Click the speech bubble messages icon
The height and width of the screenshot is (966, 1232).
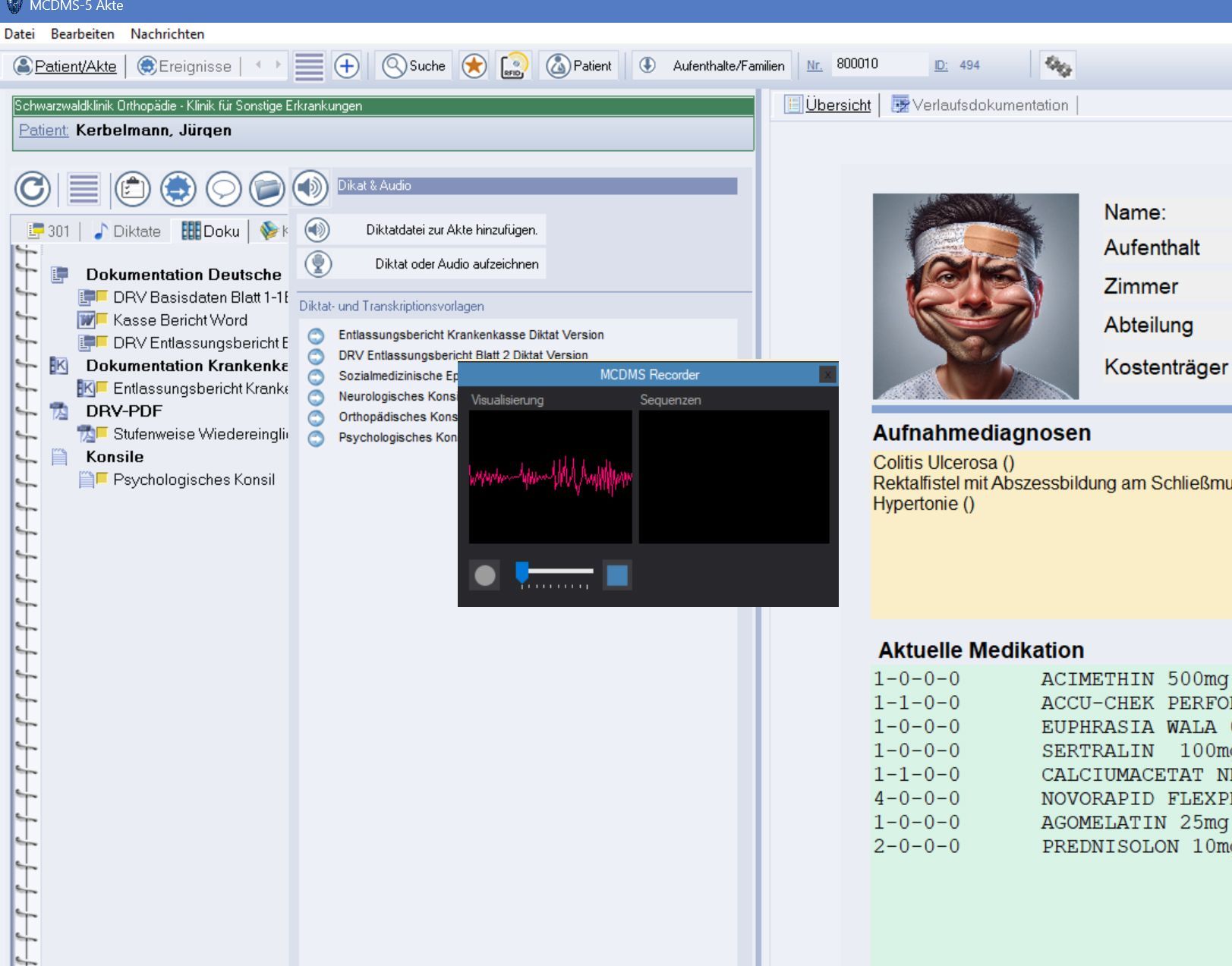pos(223,188)
